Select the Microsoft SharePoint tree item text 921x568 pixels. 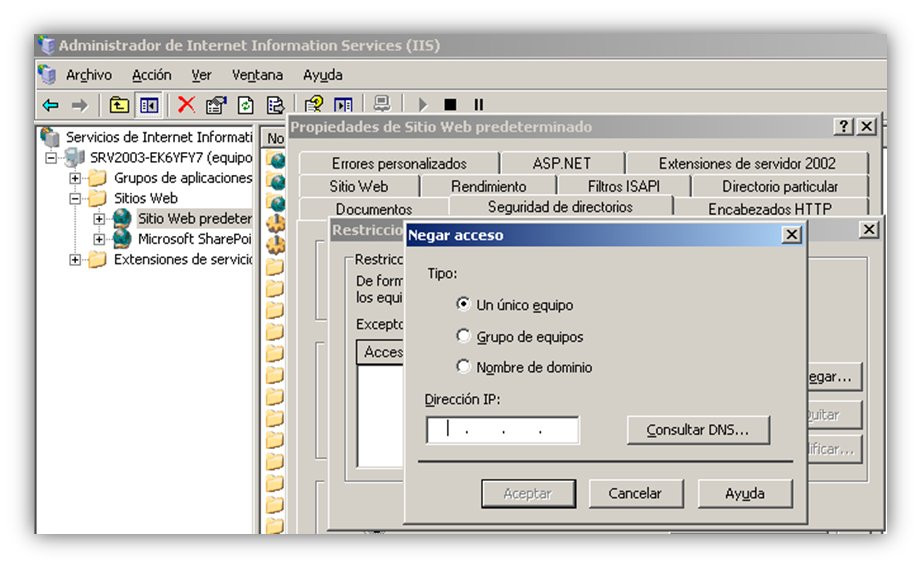[194, 239]
